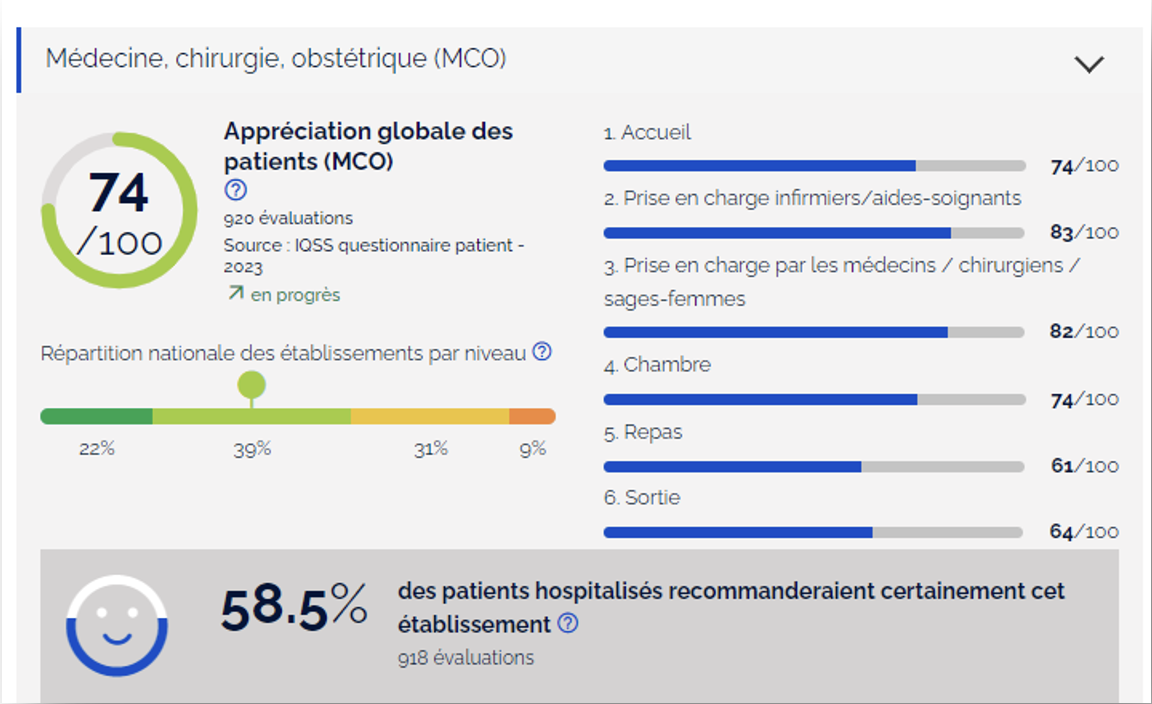Click the orange 9% distribution segment
This screenshot has height=704, width=1152.
point(532,416)
